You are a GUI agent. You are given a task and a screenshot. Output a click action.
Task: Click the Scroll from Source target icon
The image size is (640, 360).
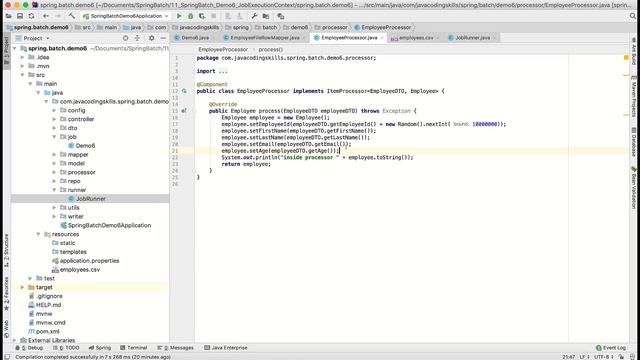click(125, 38)
